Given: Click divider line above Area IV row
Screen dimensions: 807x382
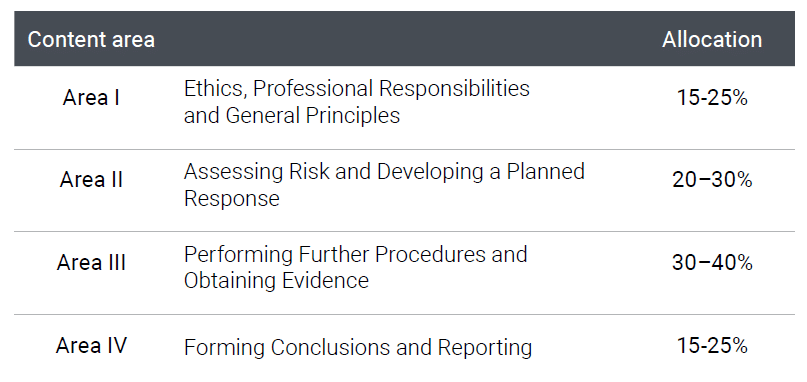Looking at the screenshot, I should 404,314.
